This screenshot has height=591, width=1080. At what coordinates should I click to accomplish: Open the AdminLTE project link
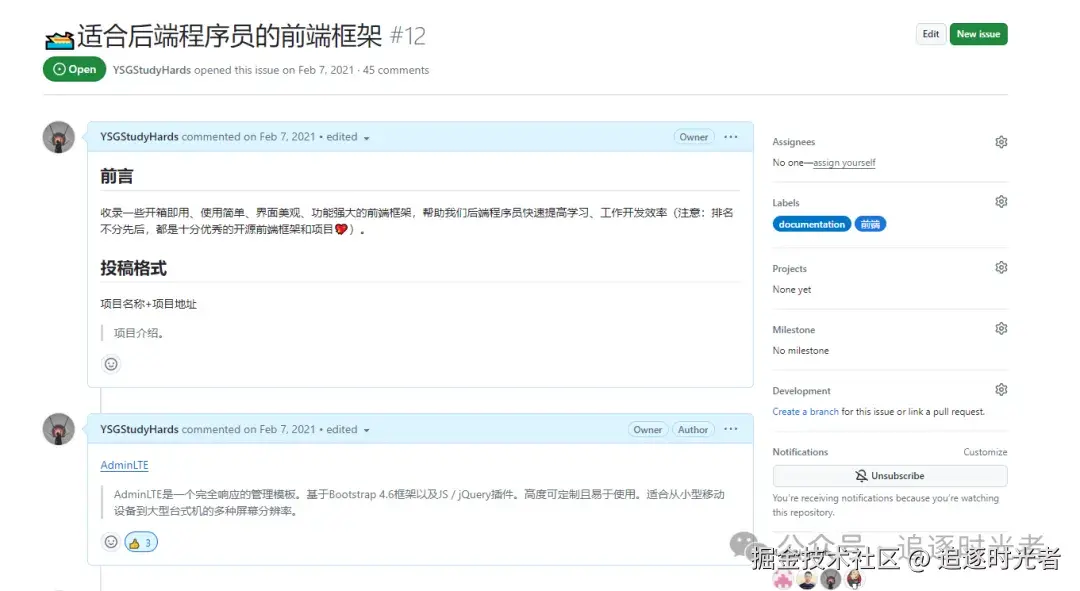point(124,464)
